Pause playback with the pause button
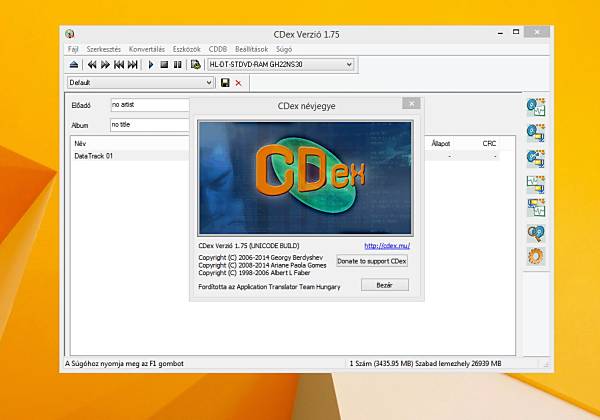The image size is (600, 420). click(178, 65)
